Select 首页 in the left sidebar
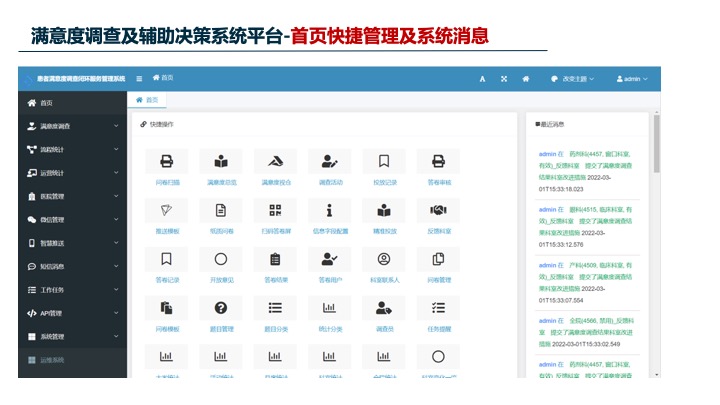This screenshot has width=720, height=405. pyautogui.click(x=73, y=103)
